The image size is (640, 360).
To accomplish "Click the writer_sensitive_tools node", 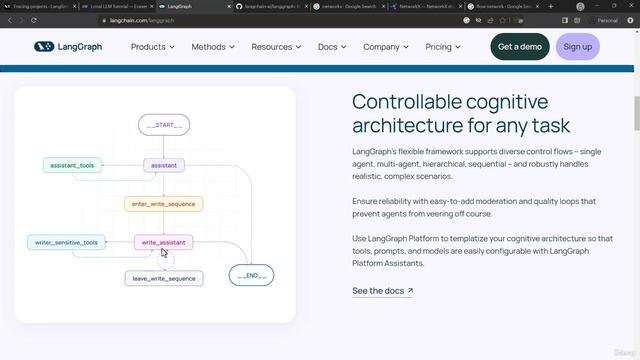I will tap(66, 242).
